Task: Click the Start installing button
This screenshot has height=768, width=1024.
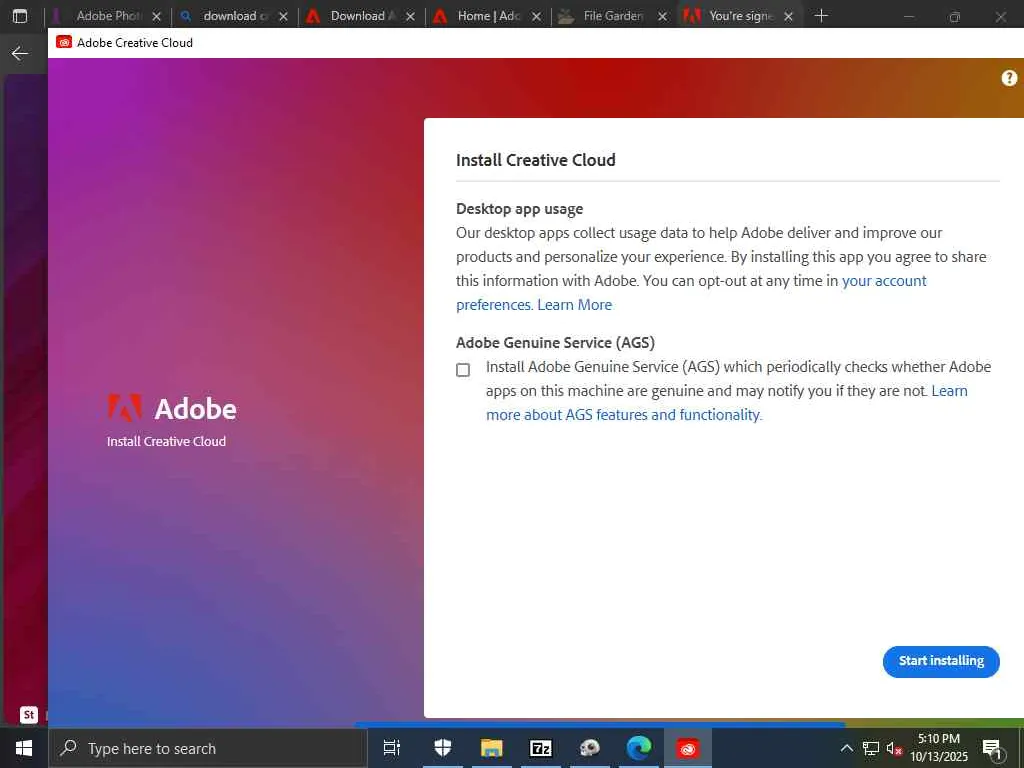Action: 941,661
